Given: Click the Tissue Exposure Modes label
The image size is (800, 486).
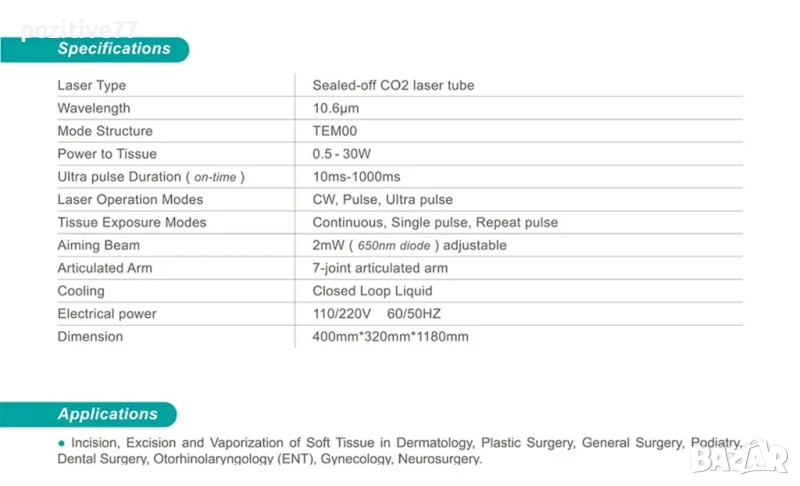Looking at the screenshot, I should [x=132, y=222].
